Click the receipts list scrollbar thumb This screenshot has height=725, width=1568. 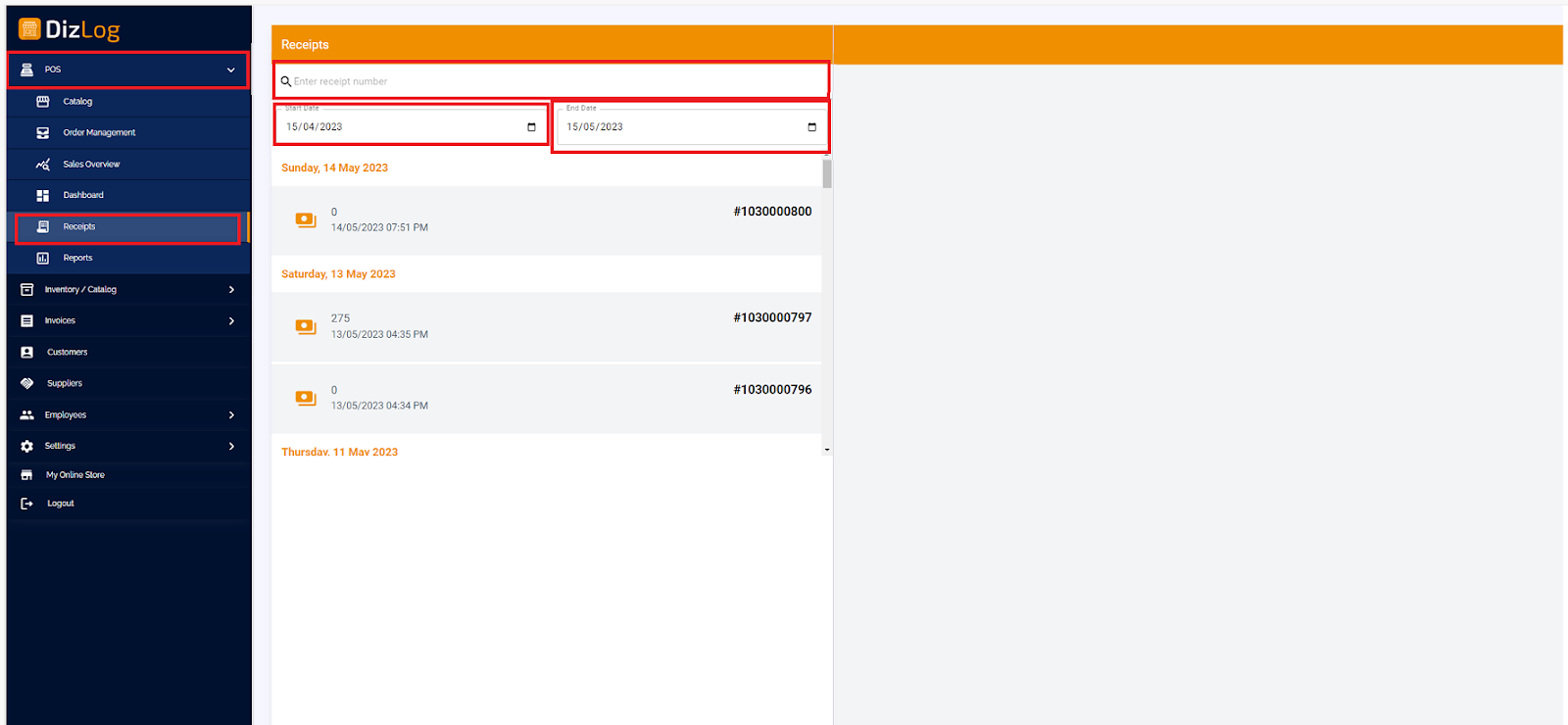pyautogui.click(x=827, y=174)
